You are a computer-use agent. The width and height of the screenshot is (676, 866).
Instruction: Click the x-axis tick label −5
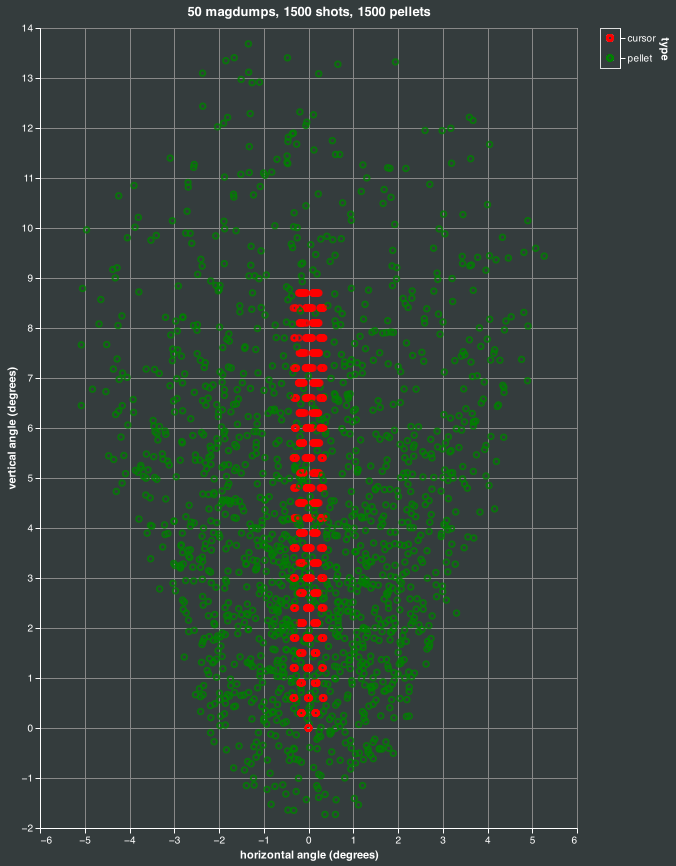[x=85, y=840]
